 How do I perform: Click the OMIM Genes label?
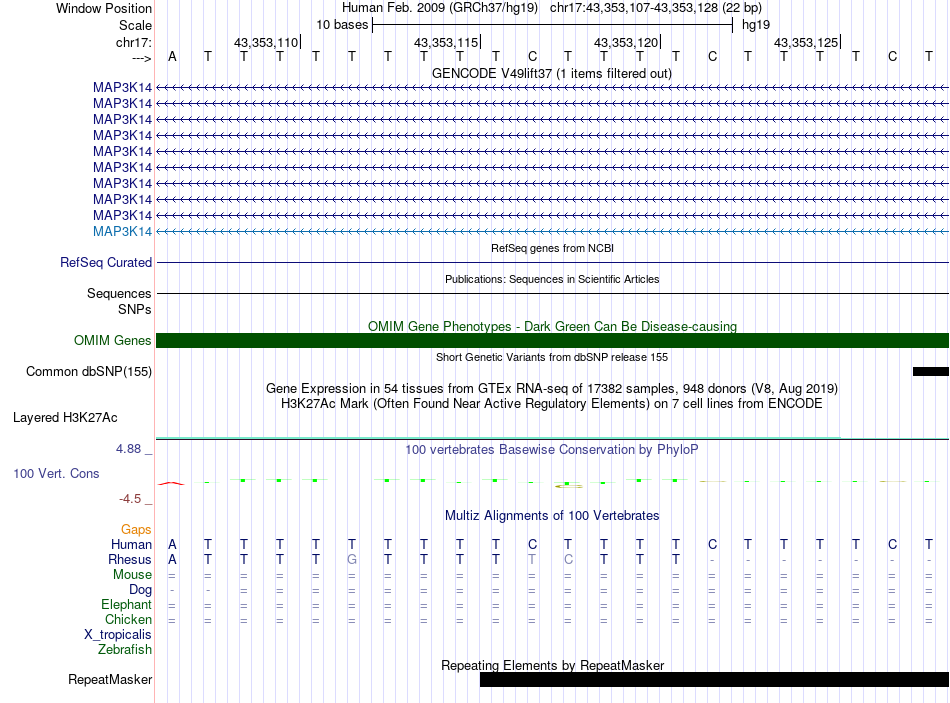point(112,341)
